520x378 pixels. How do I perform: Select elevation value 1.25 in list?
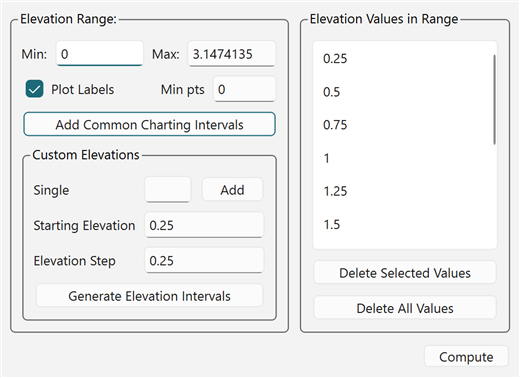[403, 191]
